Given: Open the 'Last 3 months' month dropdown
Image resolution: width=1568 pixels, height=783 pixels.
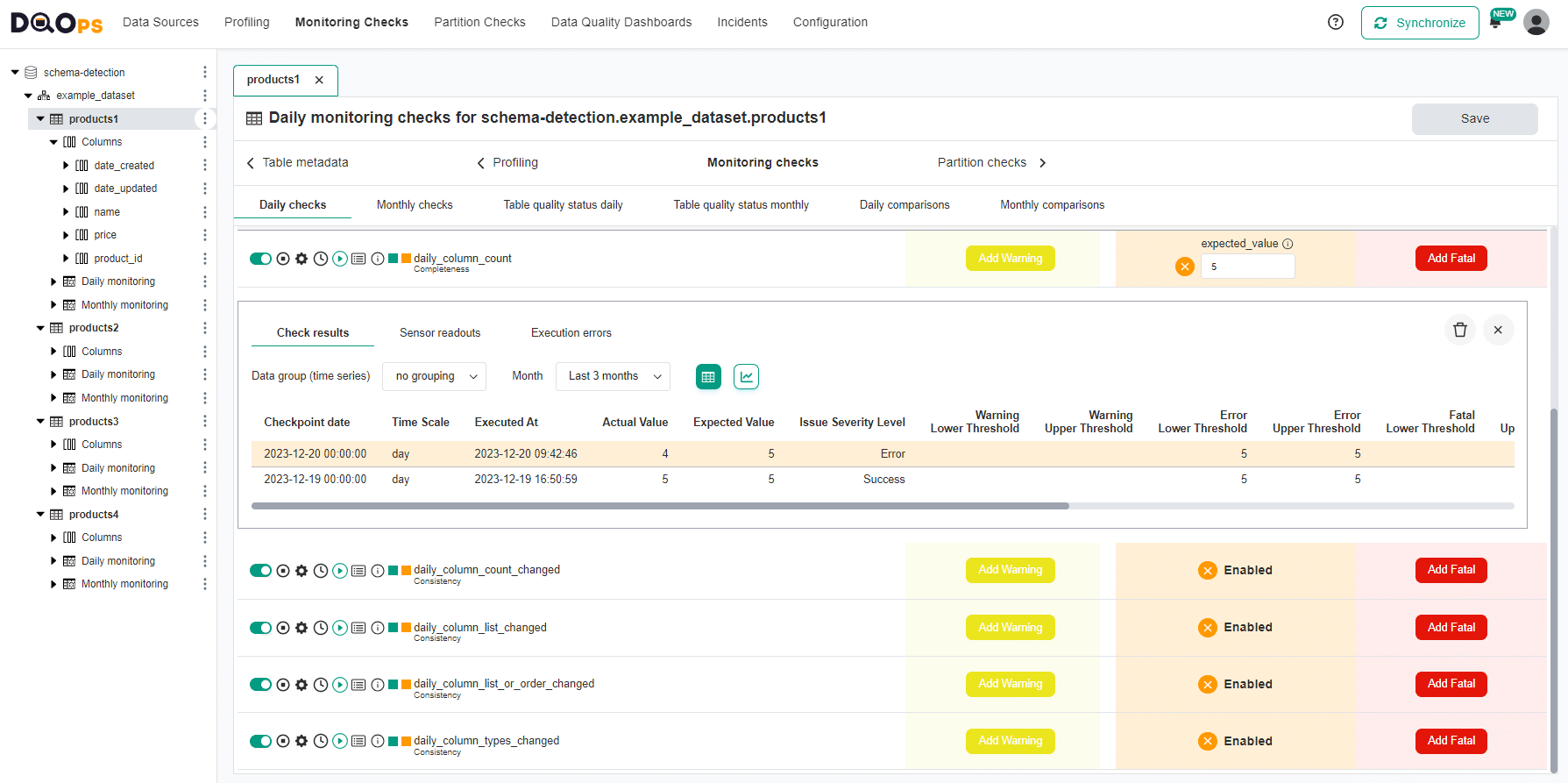Looking at the screenshot, I should coord(613,376).
